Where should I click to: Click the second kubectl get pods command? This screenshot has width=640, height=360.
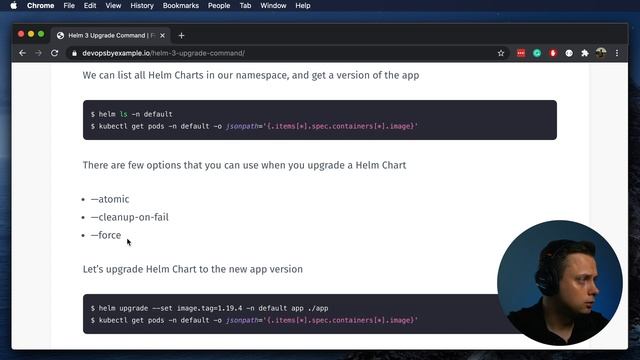point(254,320)
